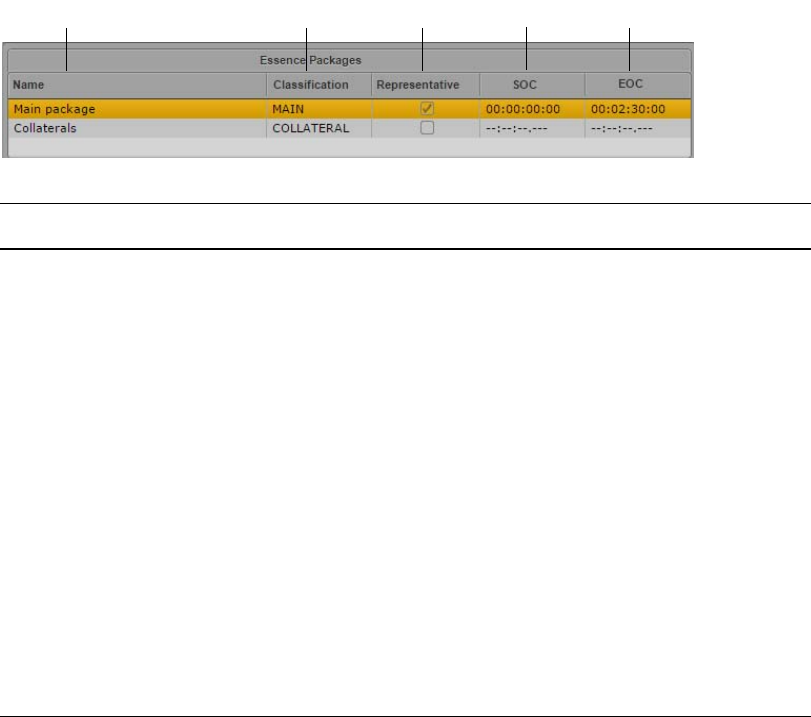Click the 'COLLATERAL' classification cell
The image size is (811, 717).
click(319, 128)
